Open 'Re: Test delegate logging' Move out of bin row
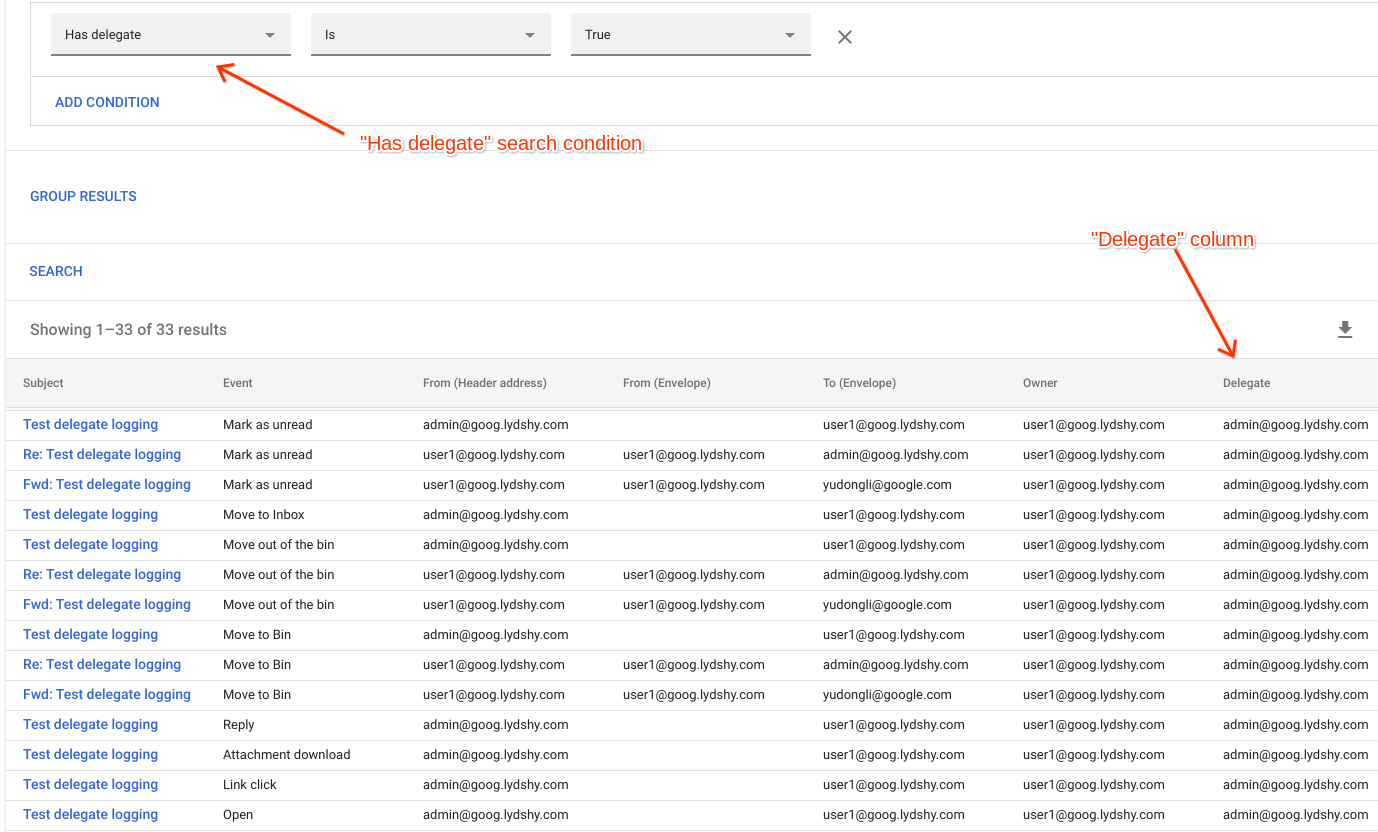Image resolution: width=1378 pixels, height=832 pixels. 102,575
